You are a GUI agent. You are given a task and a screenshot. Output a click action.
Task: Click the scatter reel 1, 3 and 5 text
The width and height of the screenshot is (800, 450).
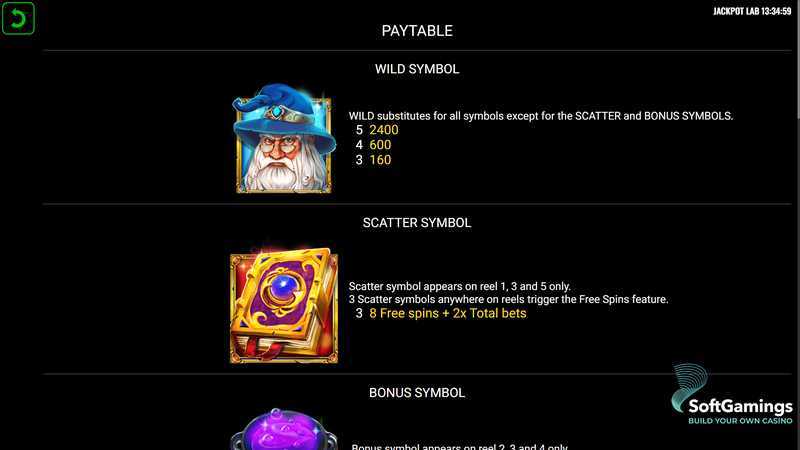pos(460,286)
